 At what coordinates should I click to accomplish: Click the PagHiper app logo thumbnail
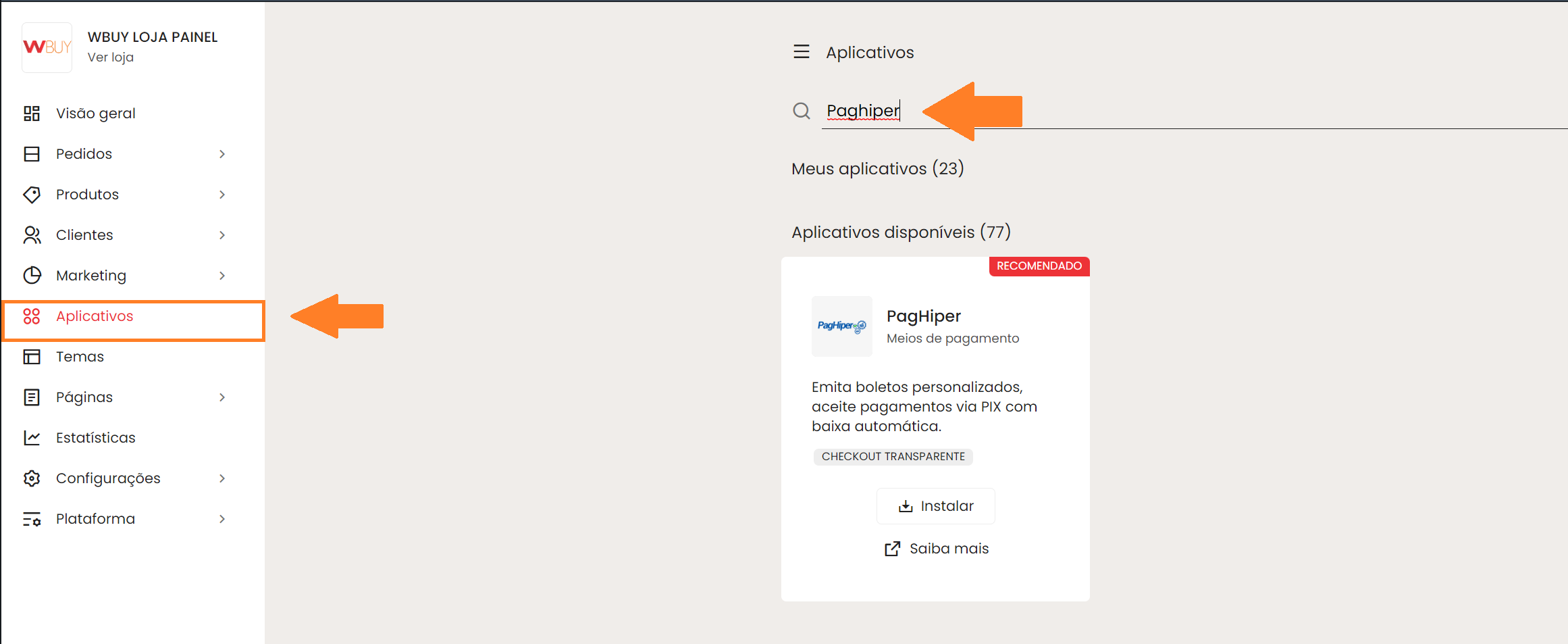(842, 326)
